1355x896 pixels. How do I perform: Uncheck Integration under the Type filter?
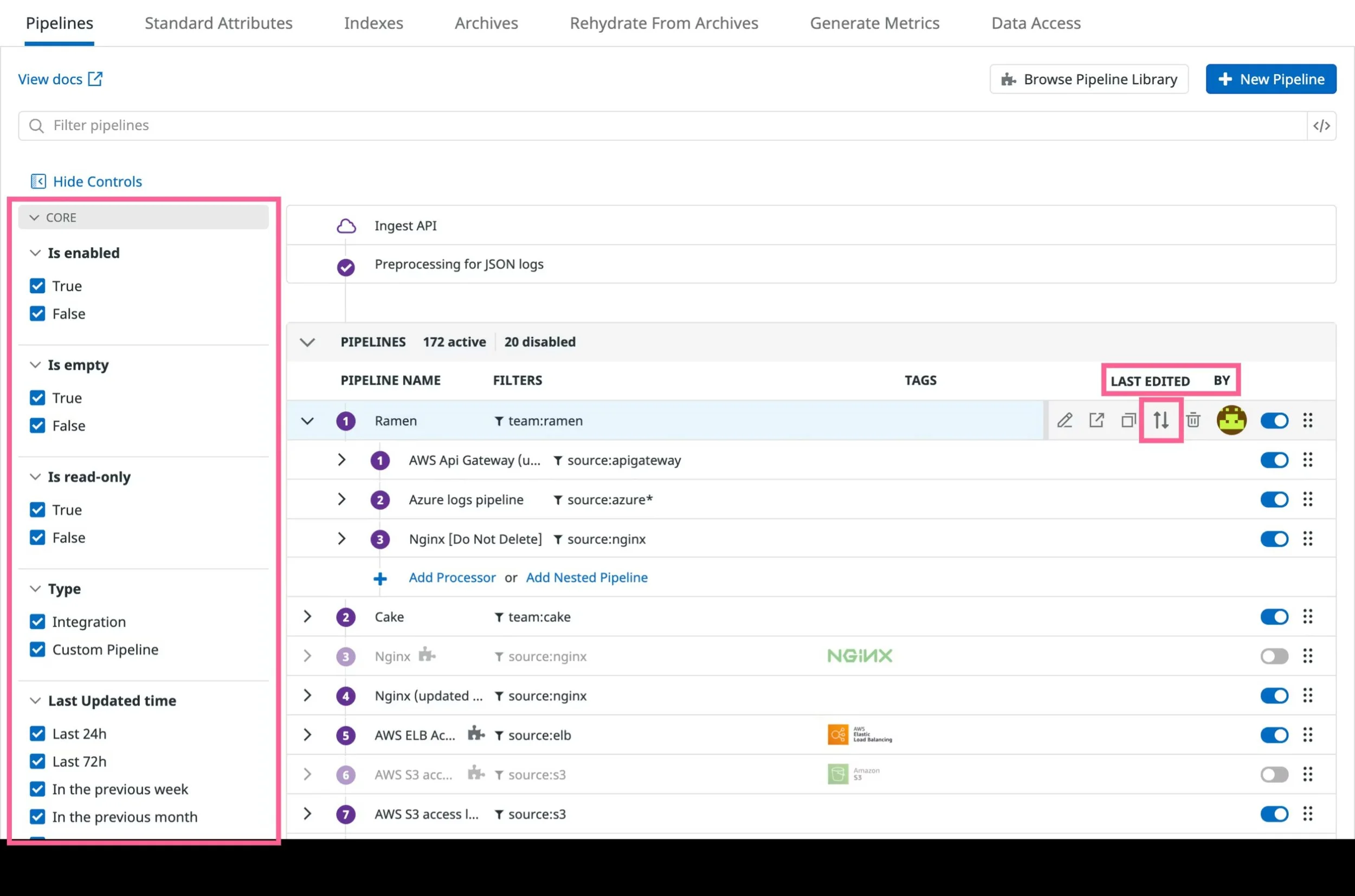click(x=37, y=621)
